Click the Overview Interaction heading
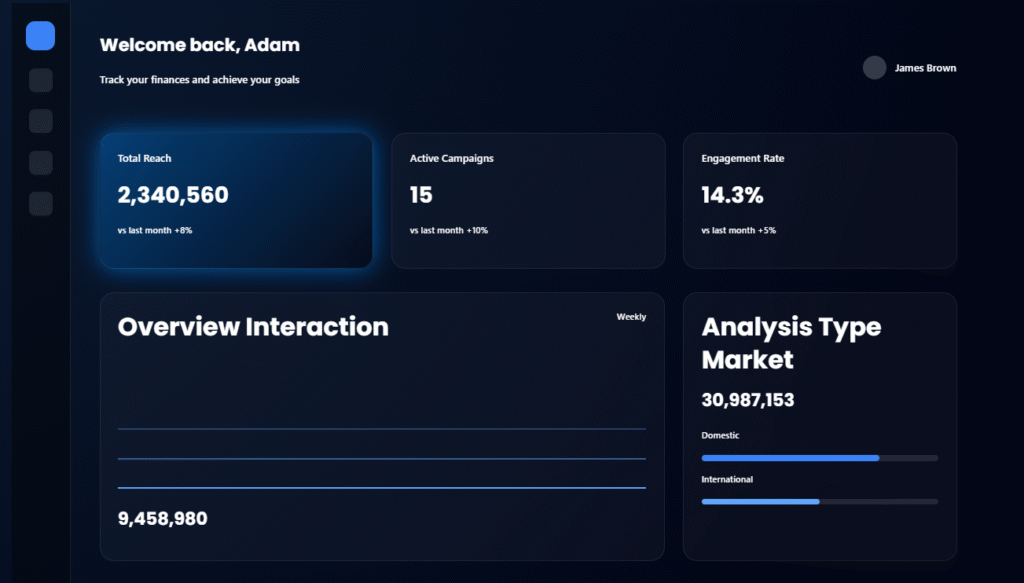The width and height of the screenshot is (1024, 583). click(253, 327)
